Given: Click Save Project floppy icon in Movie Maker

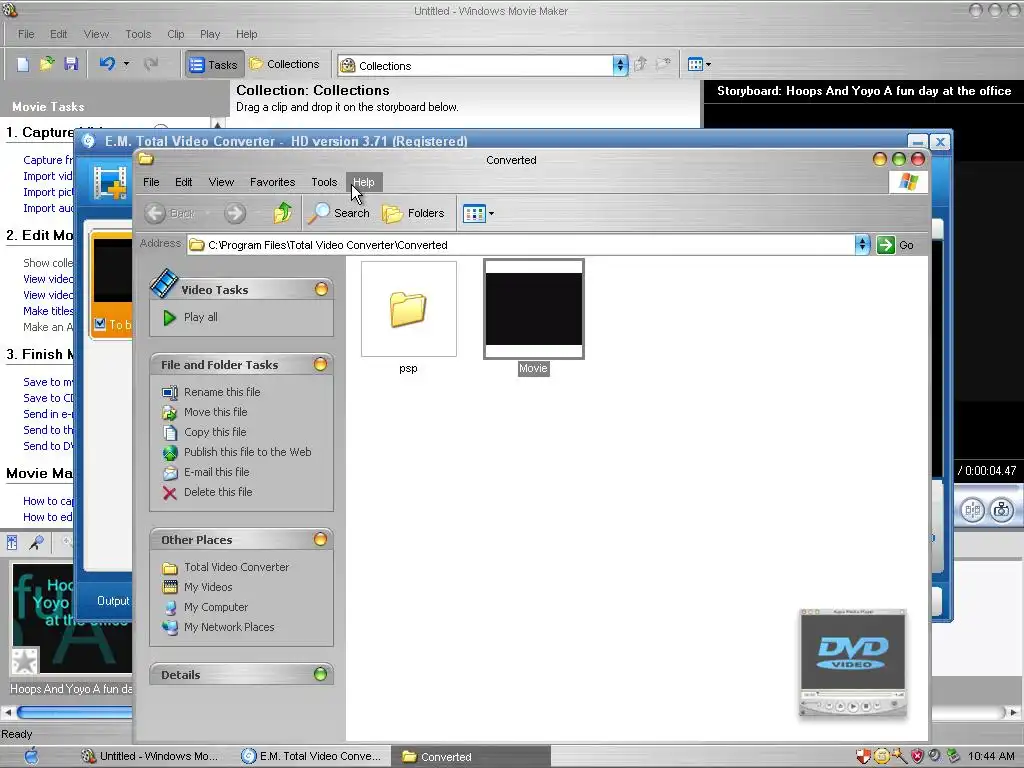Looking at the screenshot, I should click(71, 64).
